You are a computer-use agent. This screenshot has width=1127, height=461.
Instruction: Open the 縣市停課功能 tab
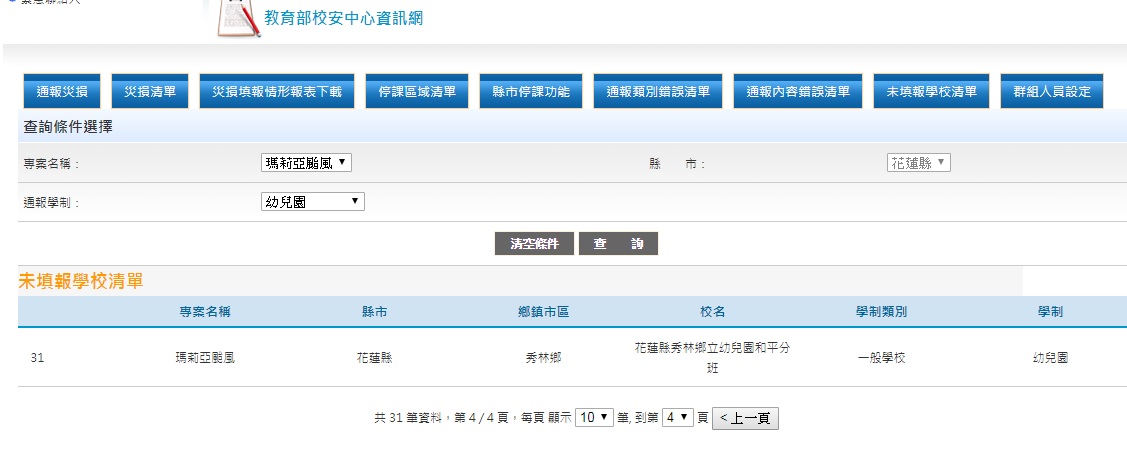pyautogui.click(x=531, y=92)
